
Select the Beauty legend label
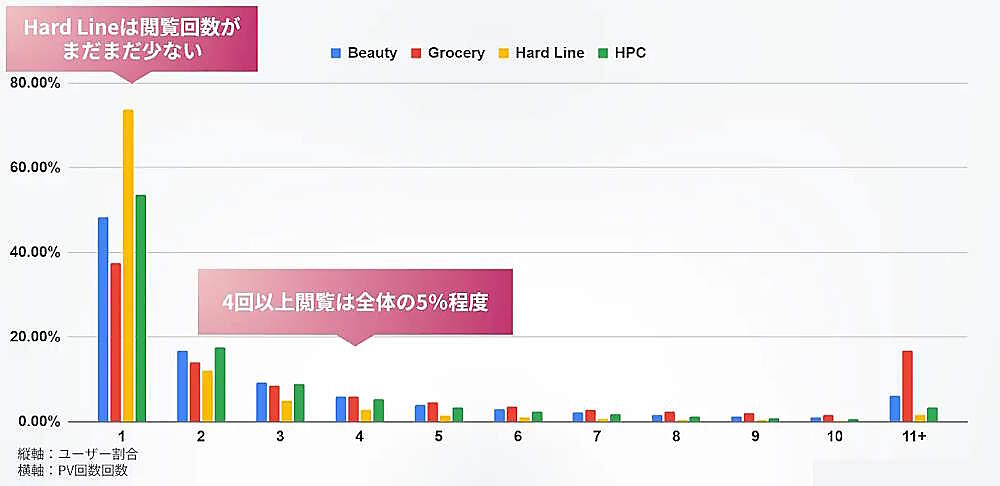click(x=372, y=53)
